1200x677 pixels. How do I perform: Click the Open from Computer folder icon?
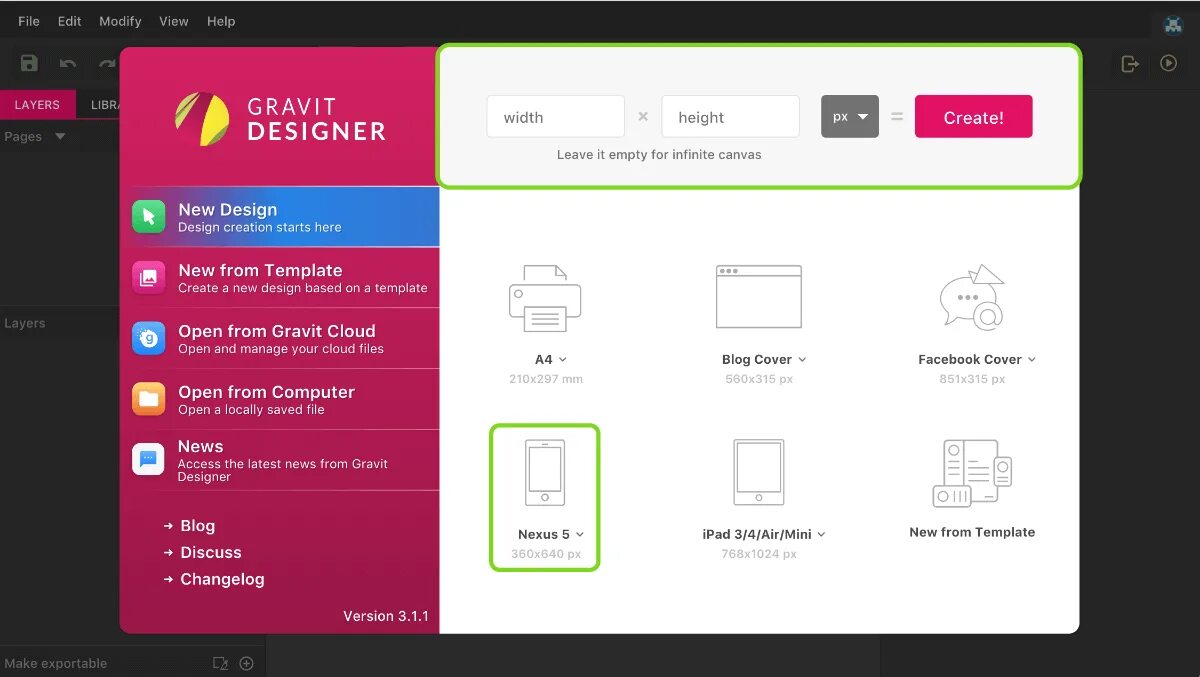tap(148, 400)
